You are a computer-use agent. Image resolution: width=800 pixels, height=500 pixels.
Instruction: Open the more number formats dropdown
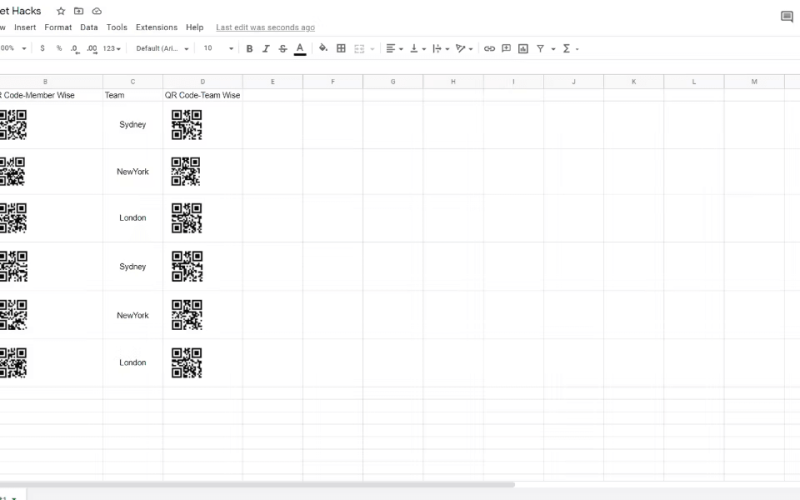(112, 48)
